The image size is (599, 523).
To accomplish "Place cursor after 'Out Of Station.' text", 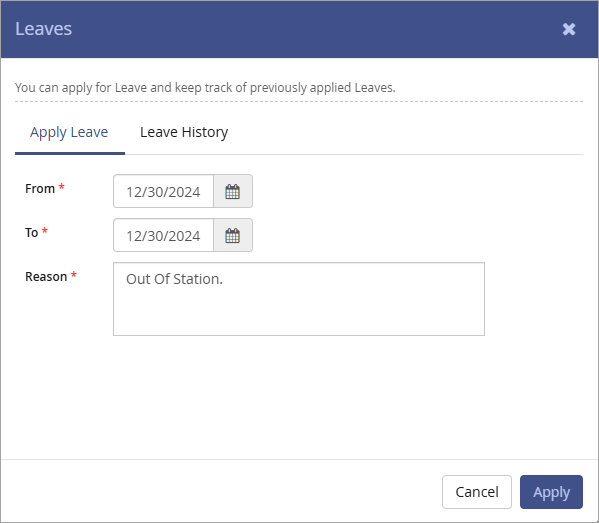I will (224, 279).
